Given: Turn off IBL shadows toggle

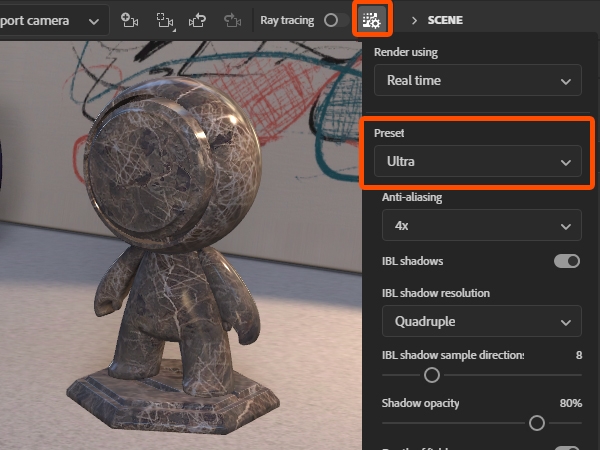Looking at the screenshot, I should (567, 261).
